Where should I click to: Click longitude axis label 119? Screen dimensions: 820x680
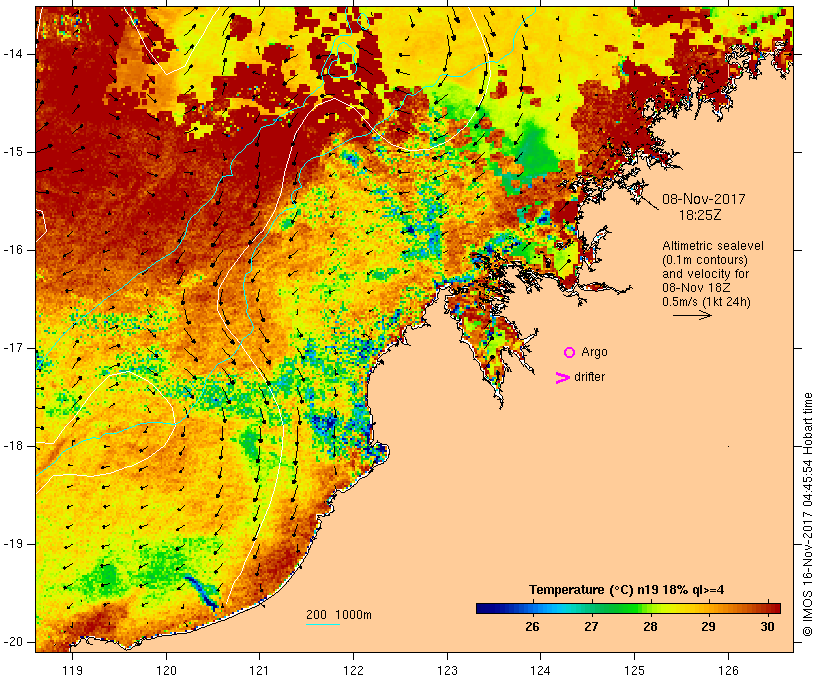(x=72, y=670)
